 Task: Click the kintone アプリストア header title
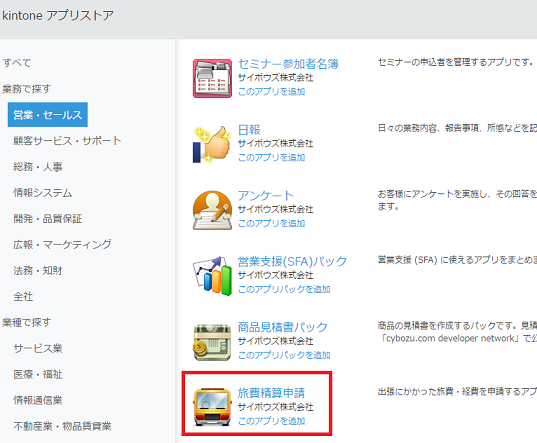tap(58, 15)
